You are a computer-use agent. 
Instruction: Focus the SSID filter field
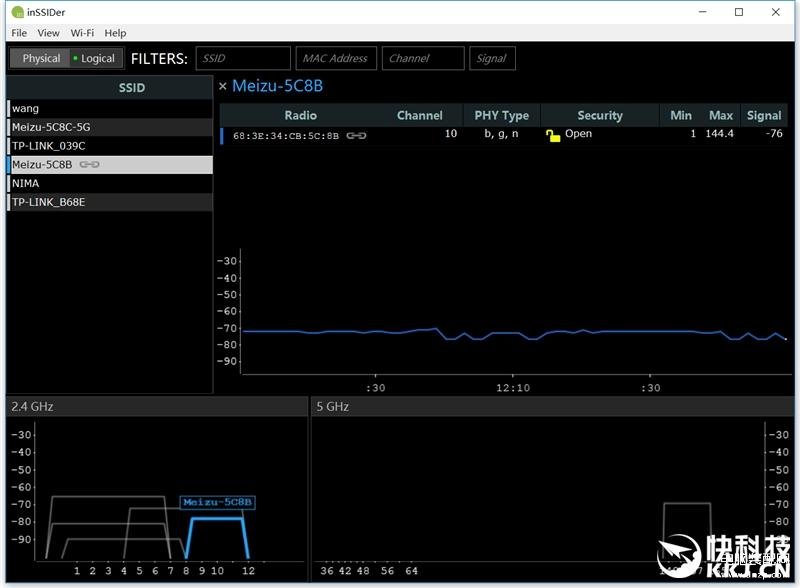coord(243,58)
